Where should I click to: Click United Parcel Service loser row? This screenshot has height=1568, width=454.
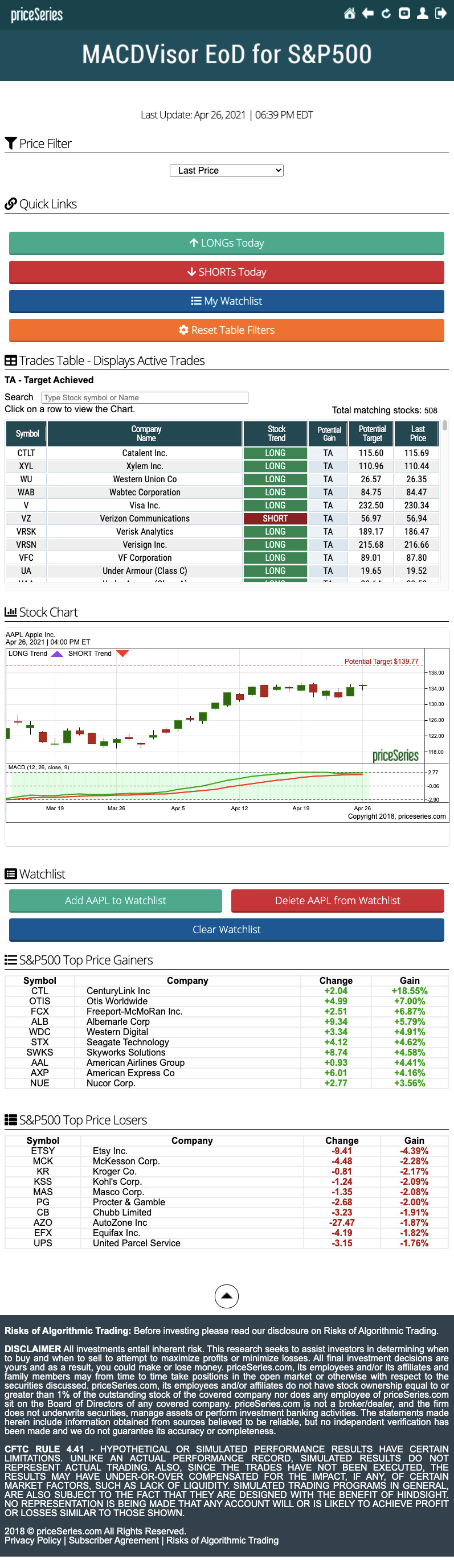click(227, 1243)
